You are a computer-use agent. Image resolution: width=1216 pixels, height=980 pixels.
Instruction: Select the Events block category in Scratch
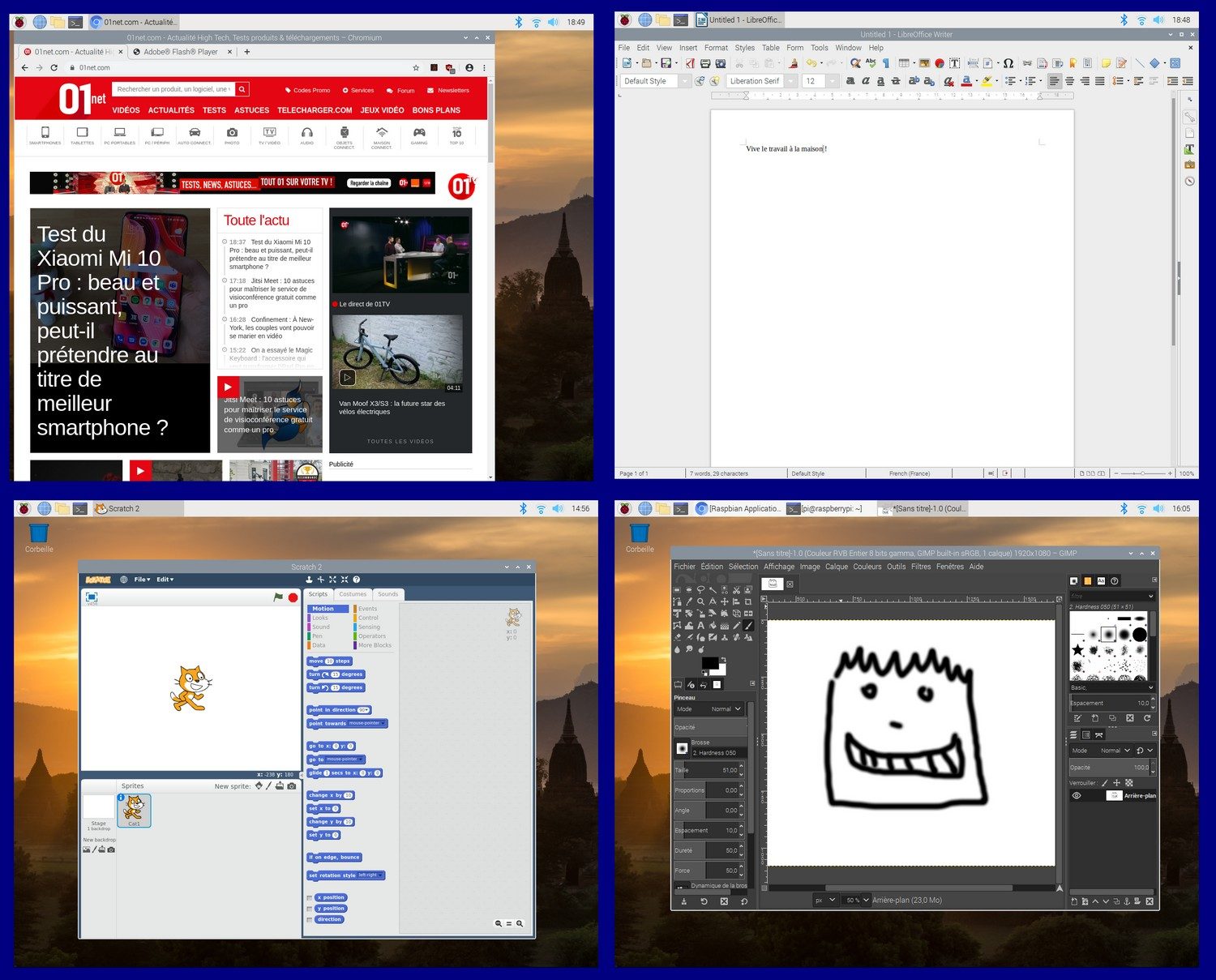[367, 609]
